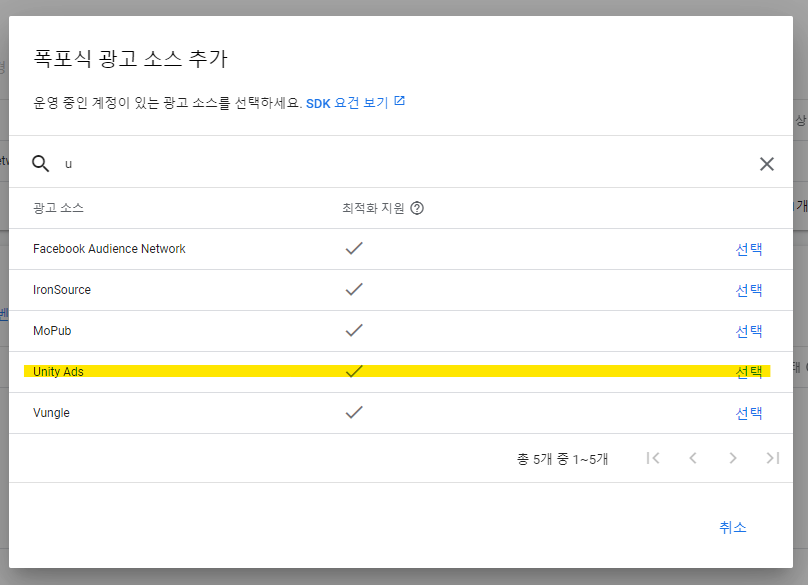Viewport: 808px width, 585px height.
Task: Open the SDK 요건 보기 link
Action: coord(347,103)
